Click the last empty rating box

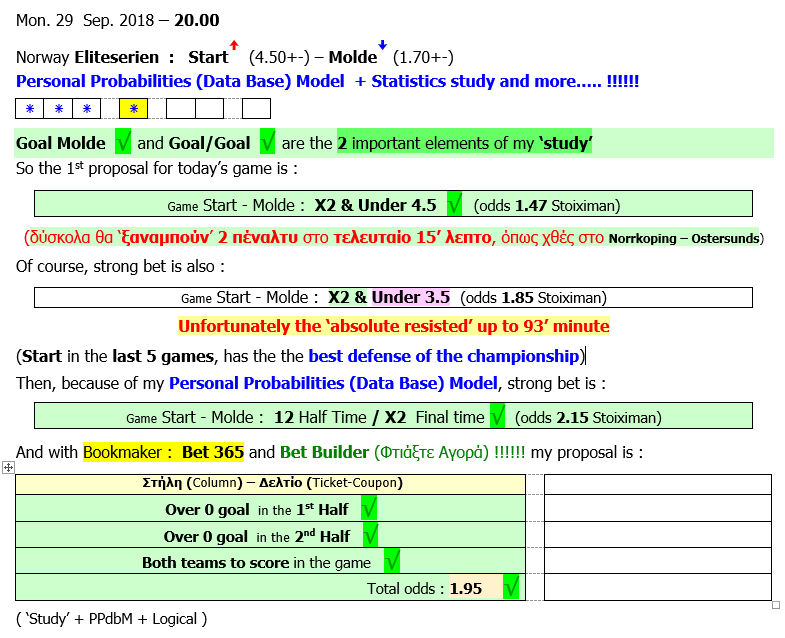256,109
